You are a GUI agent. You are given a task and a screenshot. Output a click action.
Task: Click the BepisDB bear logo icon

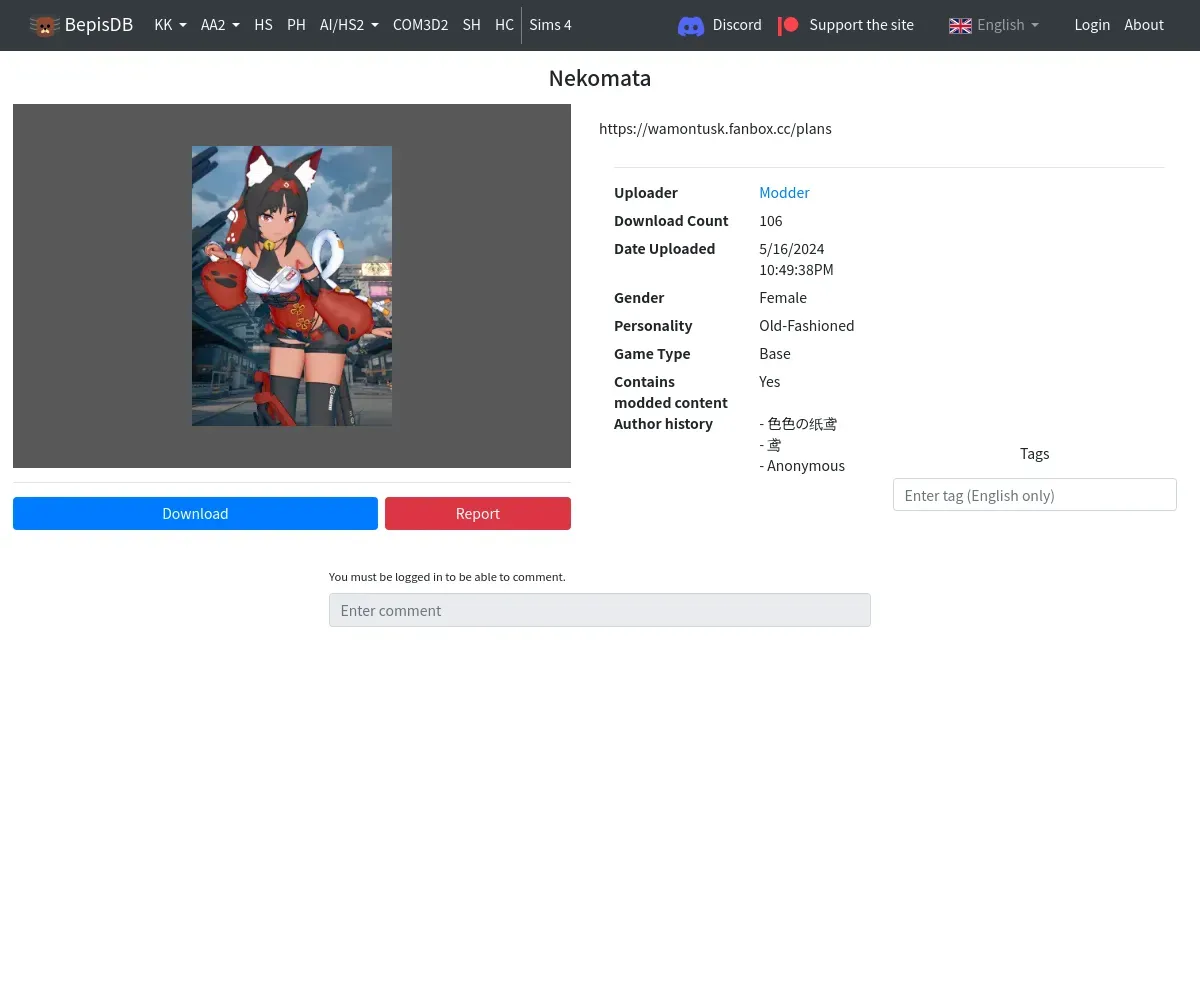pos(44,25)
